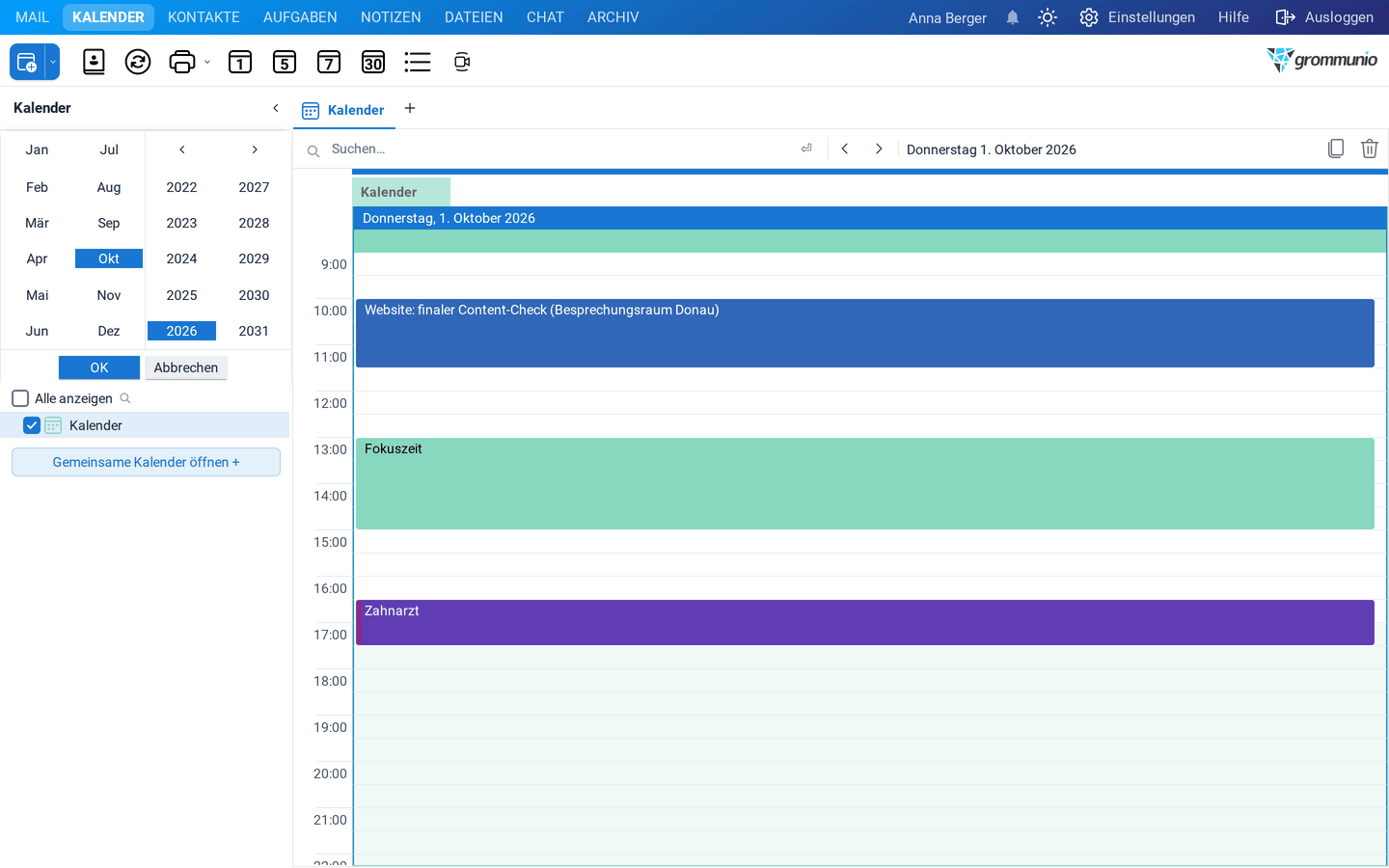
Task: Switch to the CHAT section
Action: 545,17
